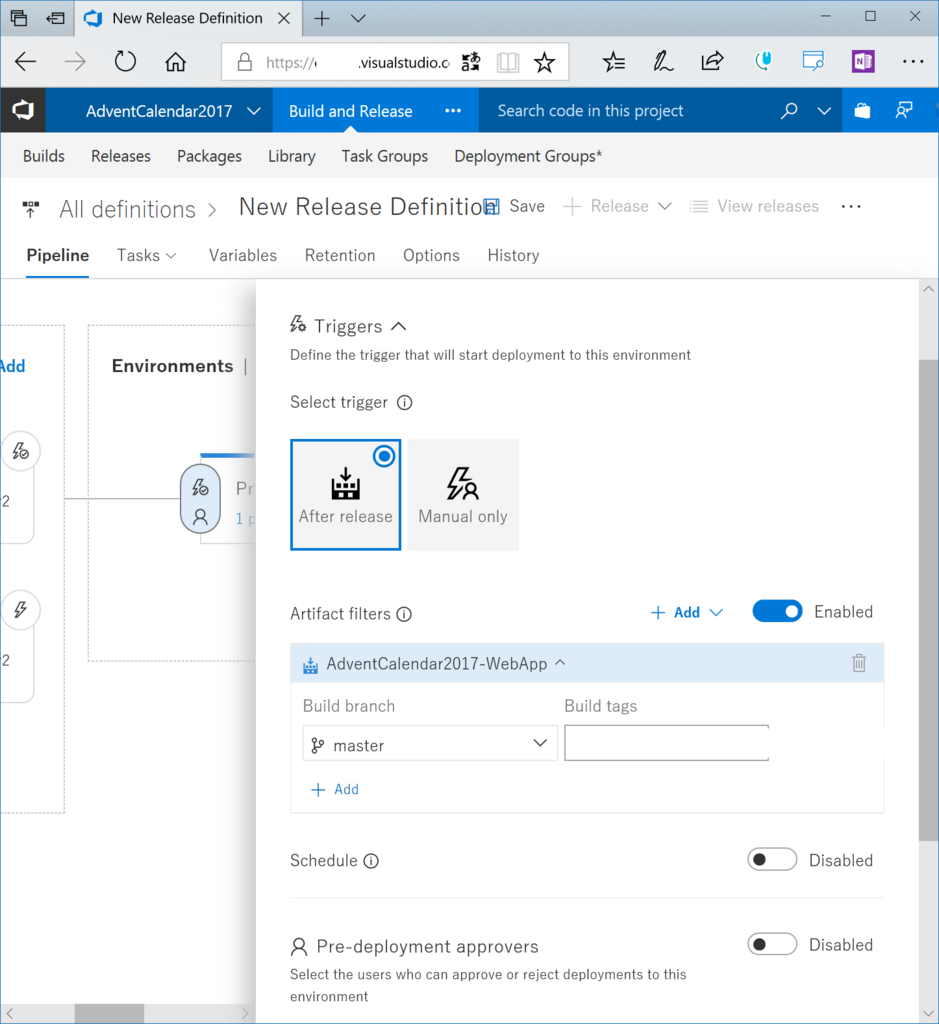Open the Releases hub

click(121, 156)
